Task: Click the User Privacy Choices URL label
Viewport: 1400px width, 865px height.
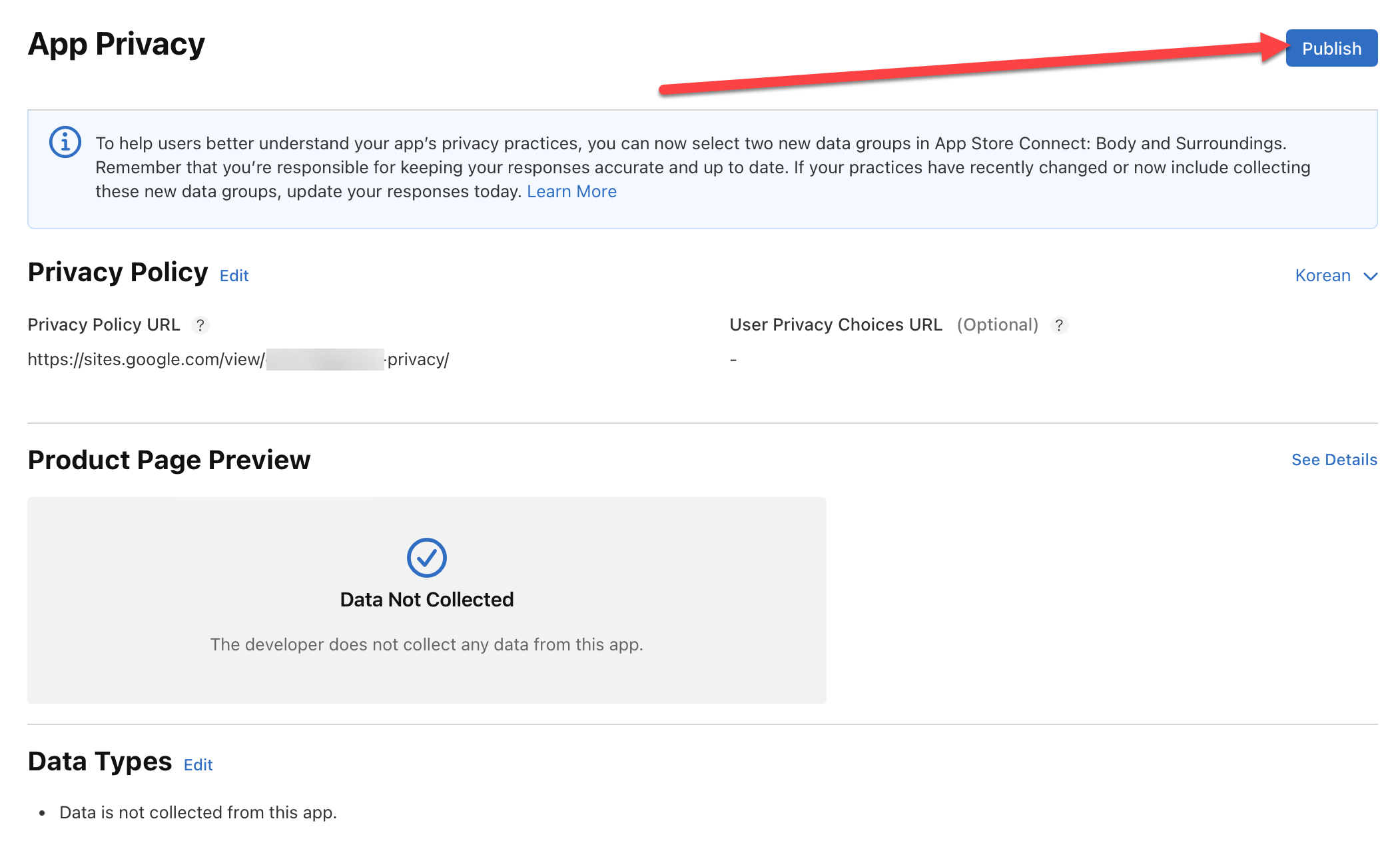Action: (836, 325)
